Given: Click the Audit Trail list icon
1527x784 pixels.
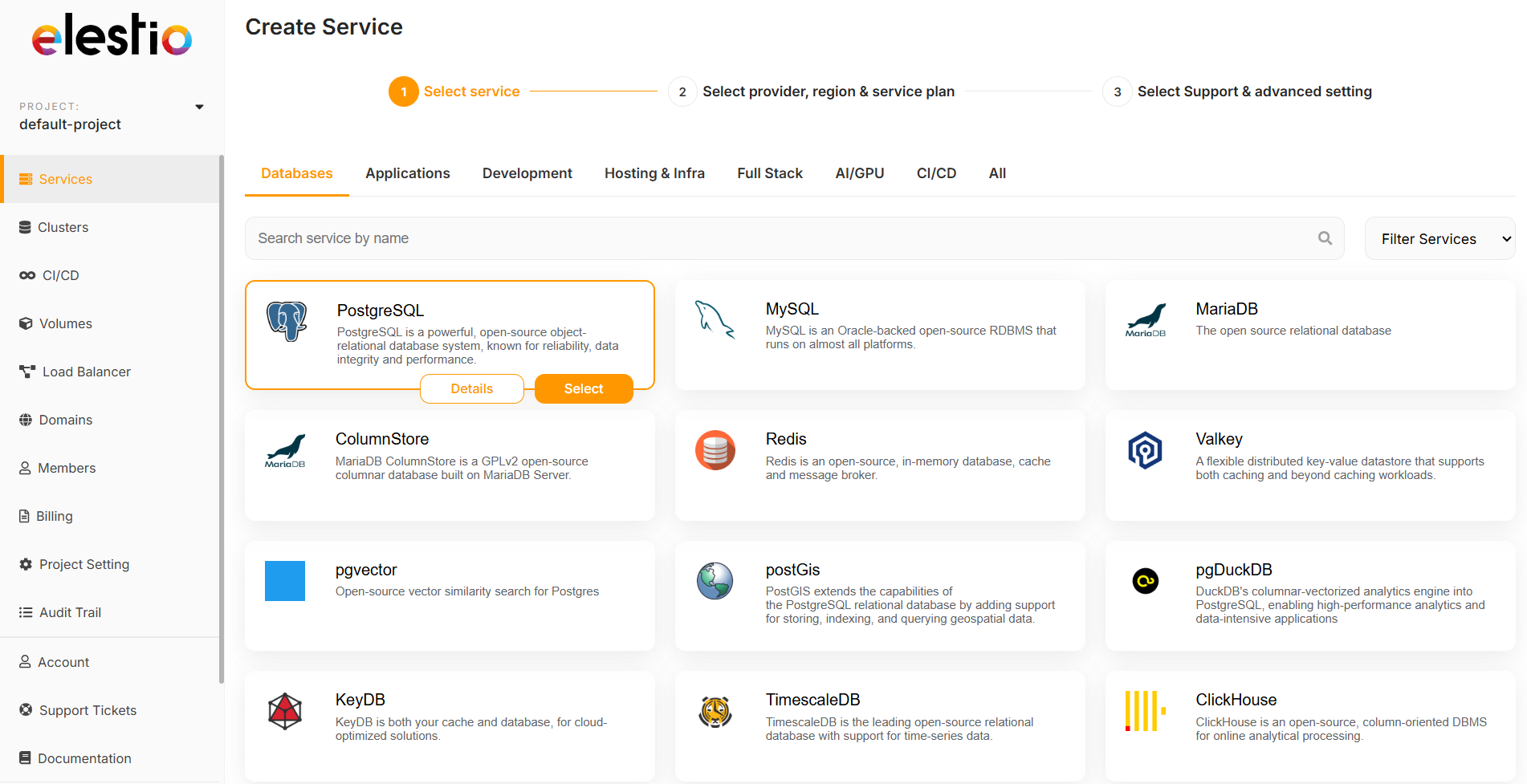Looking at the screenshot, I should pos(26,612).
